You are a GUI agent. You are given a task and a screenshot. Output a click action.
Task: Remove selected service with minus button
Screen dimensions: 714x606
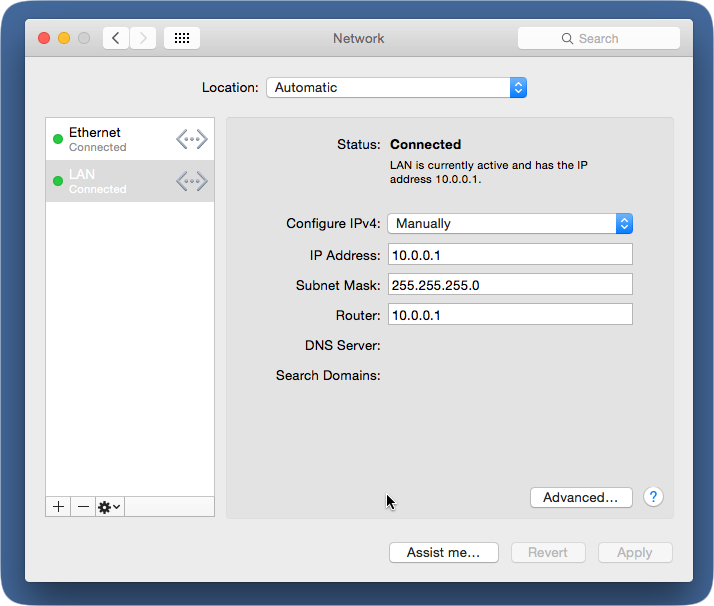point(83,507)
